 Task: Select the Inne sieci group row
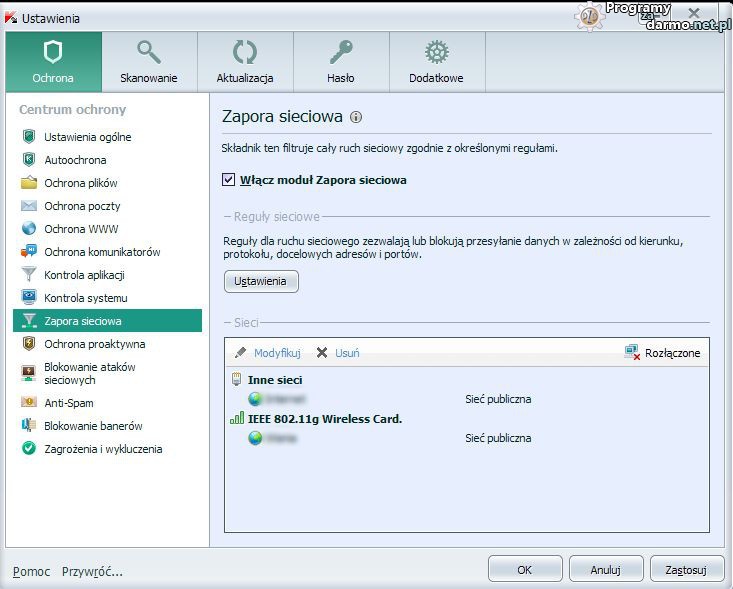click(x=275, y=380)
